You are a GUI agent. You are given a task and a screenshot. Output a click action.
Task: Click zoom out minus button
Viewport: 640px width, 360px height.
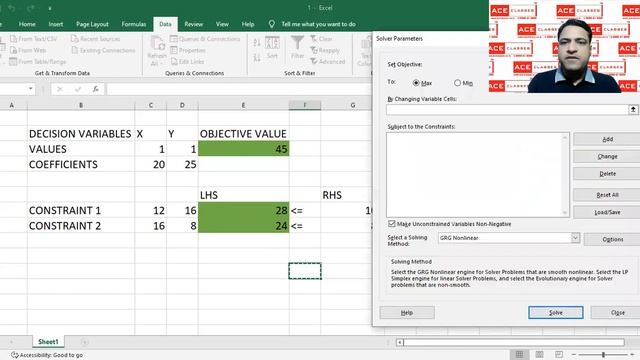(x=574, y=354)
